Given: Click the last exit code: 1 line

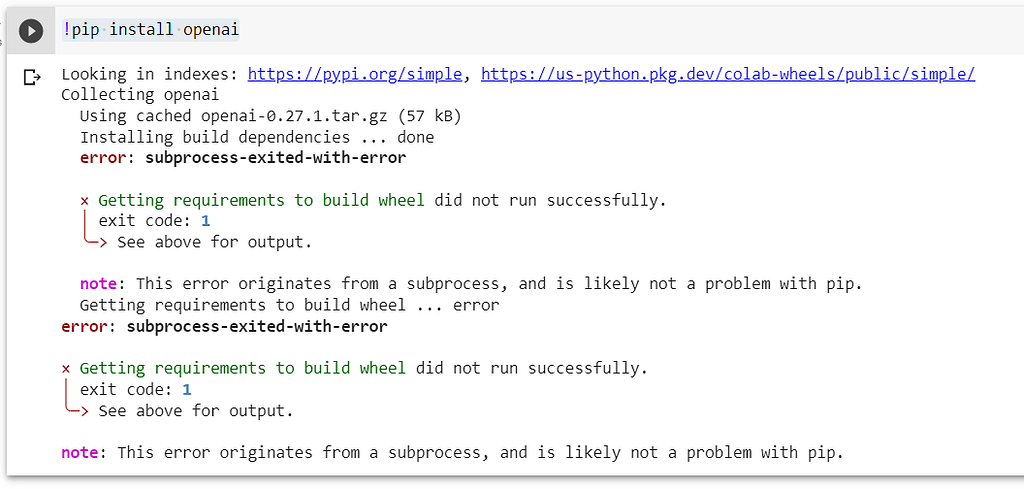Looking at the screenshot, I should 135,390.
